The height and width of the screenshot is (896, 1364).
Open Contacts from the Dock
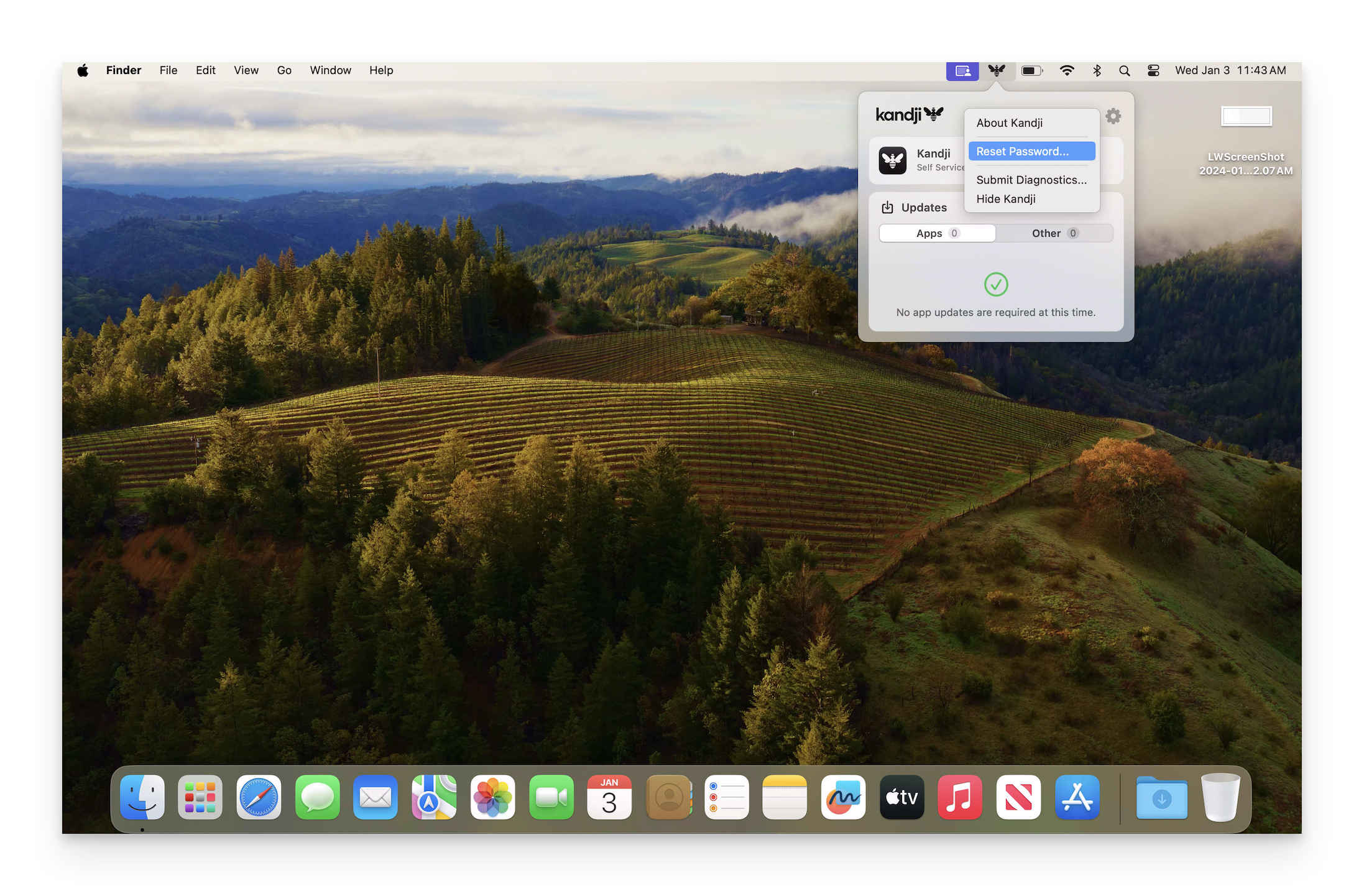tap(668, 797)
